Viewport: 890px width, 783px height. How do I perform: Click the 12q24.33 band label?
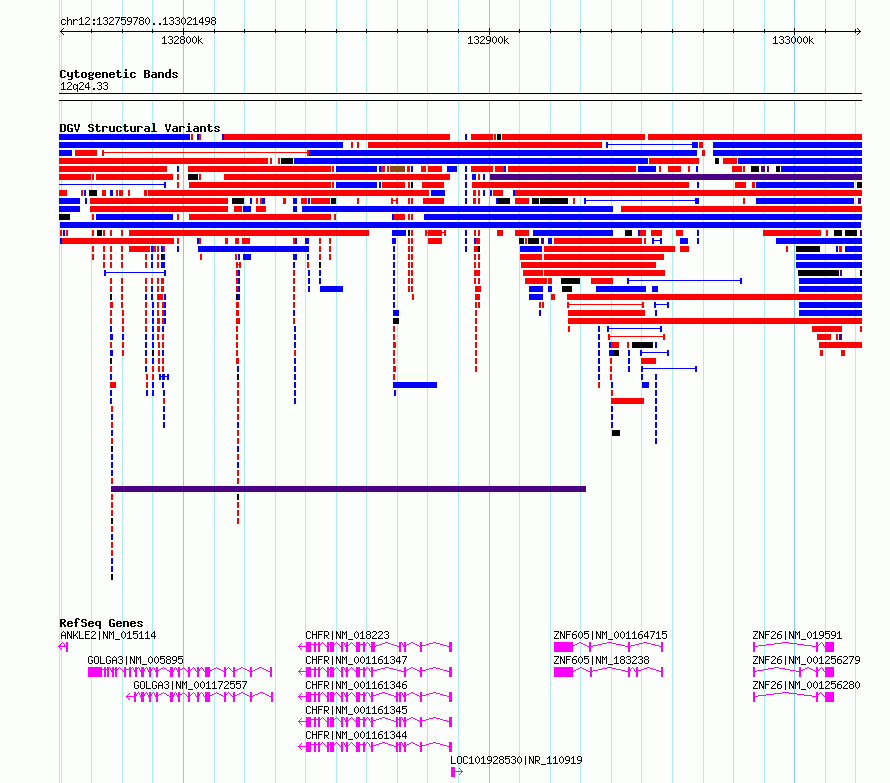pos(84,86)
